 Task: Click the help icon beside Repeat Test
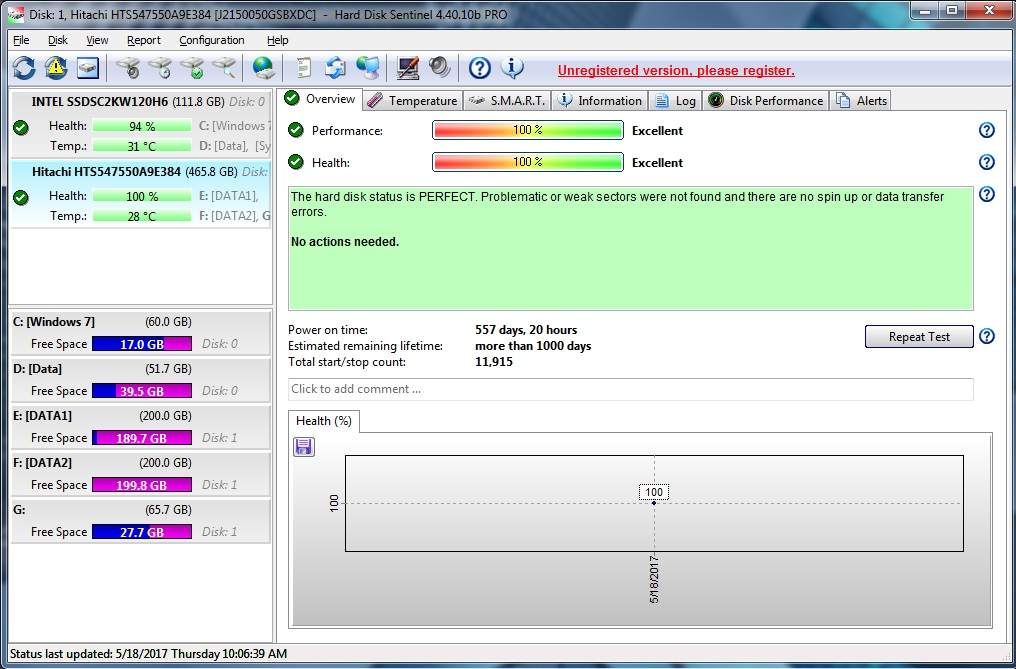pyautogui.click(x=986, y=337)
